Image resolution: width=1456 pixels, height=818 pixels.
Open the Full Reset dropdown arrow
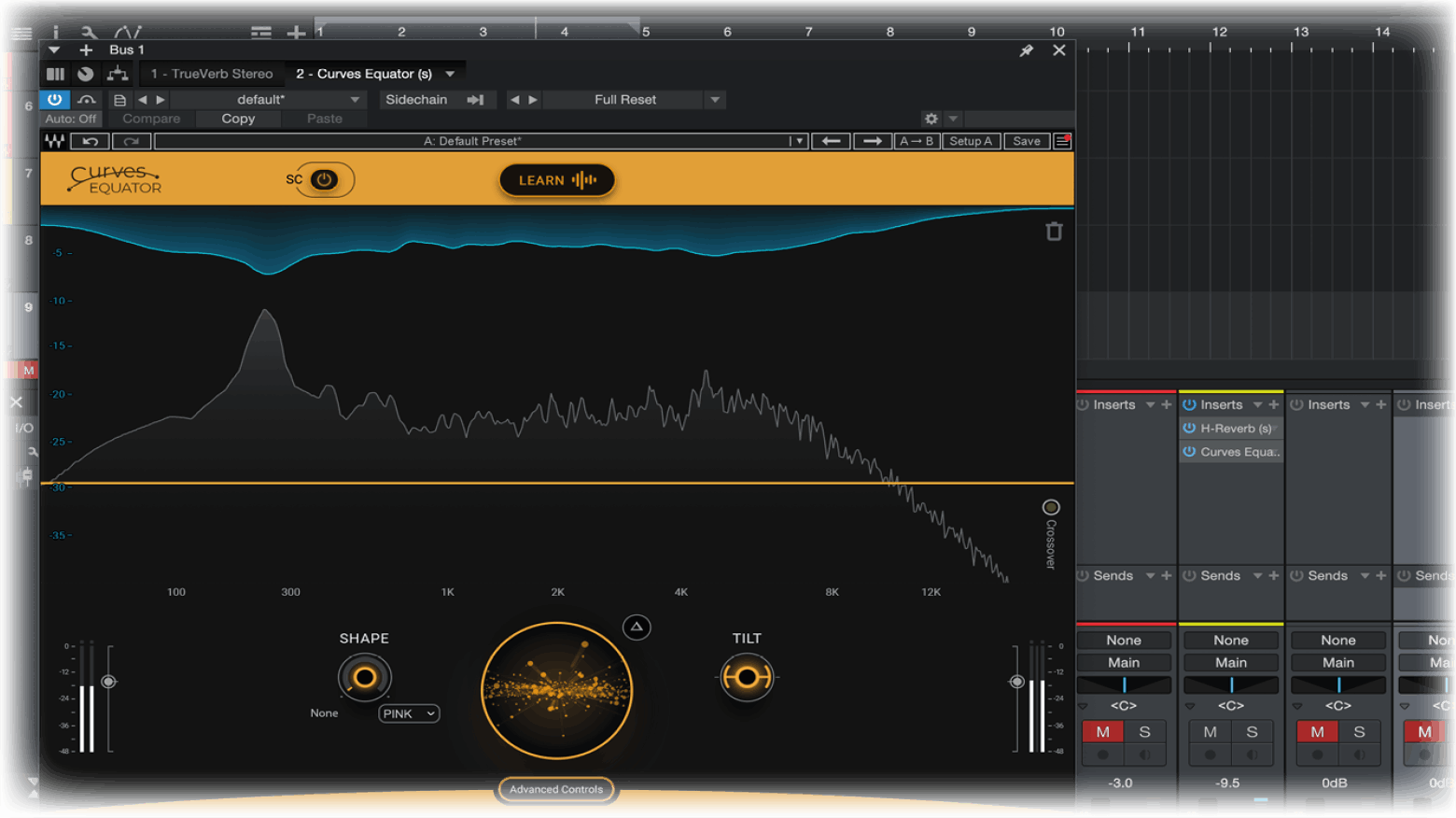[715, 99]
